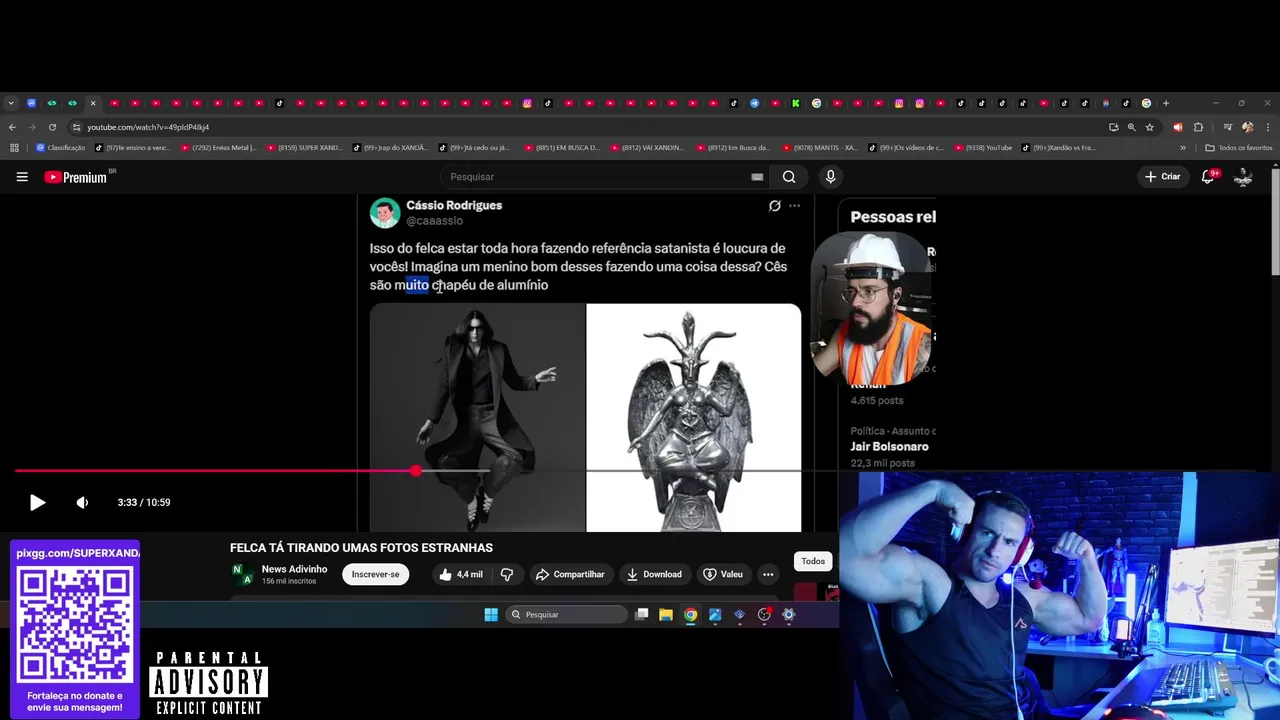Viewport: 1280px width, 720px height.
Task: Open Task View in the taskbar
Action: click(x=642, y=615)
